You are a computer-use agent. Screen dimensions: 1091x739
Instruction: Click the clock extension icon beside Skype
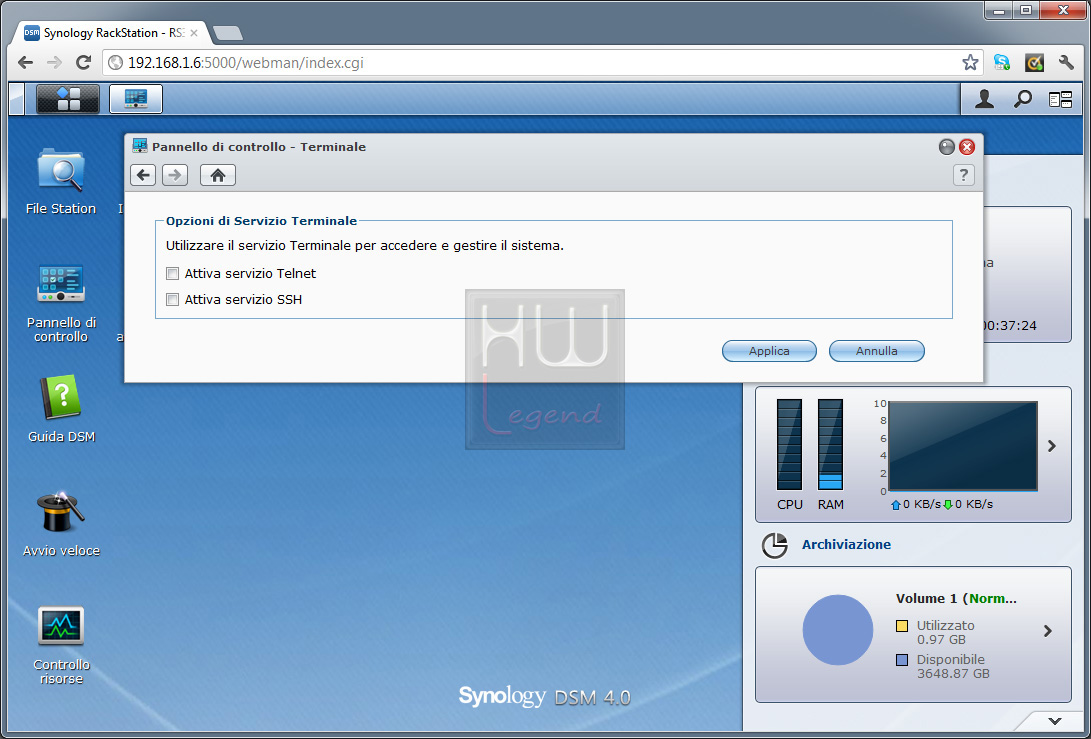[x=1034, y=63]
